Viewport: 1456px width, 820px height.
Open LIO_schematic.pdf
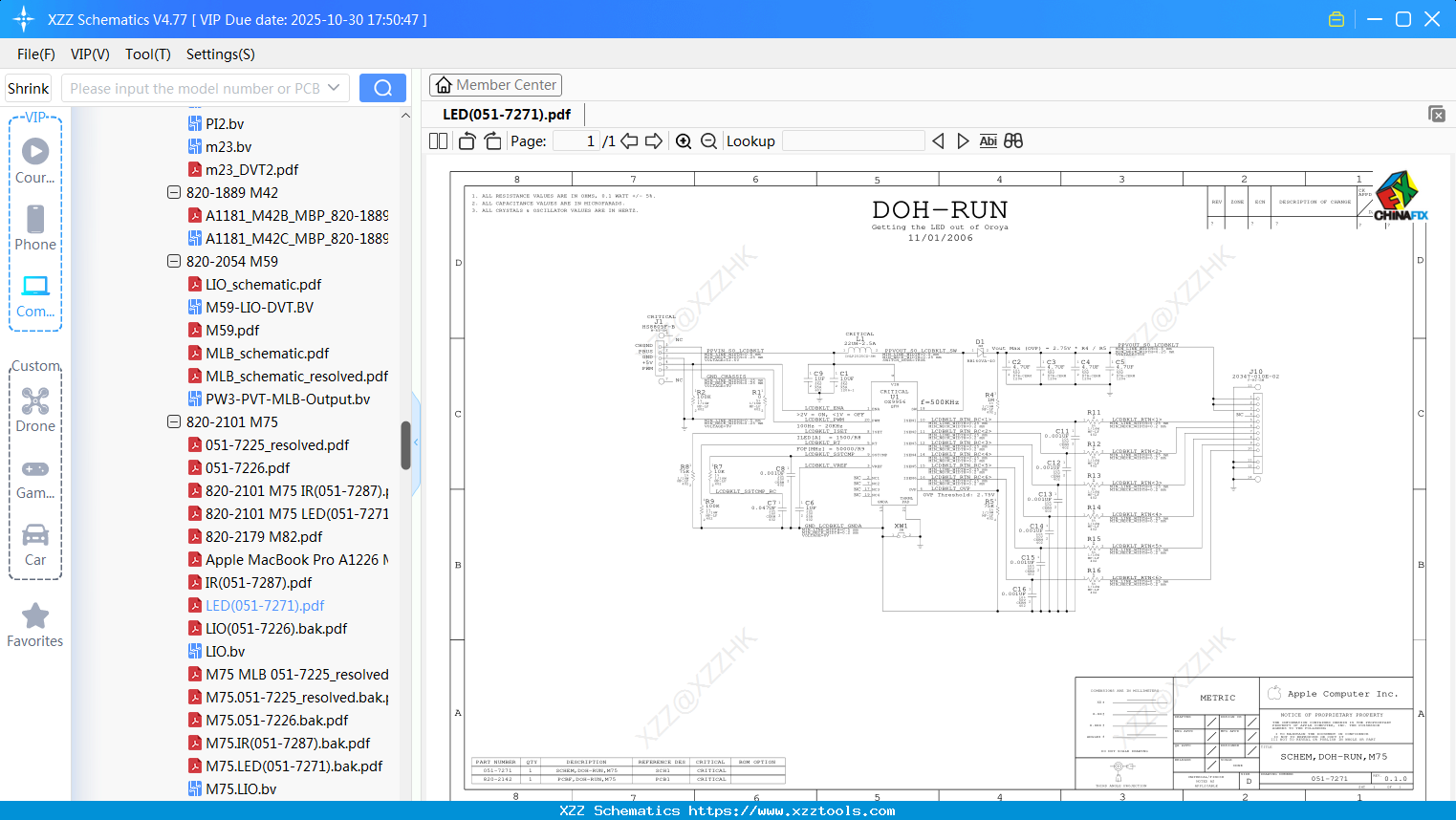263,284
